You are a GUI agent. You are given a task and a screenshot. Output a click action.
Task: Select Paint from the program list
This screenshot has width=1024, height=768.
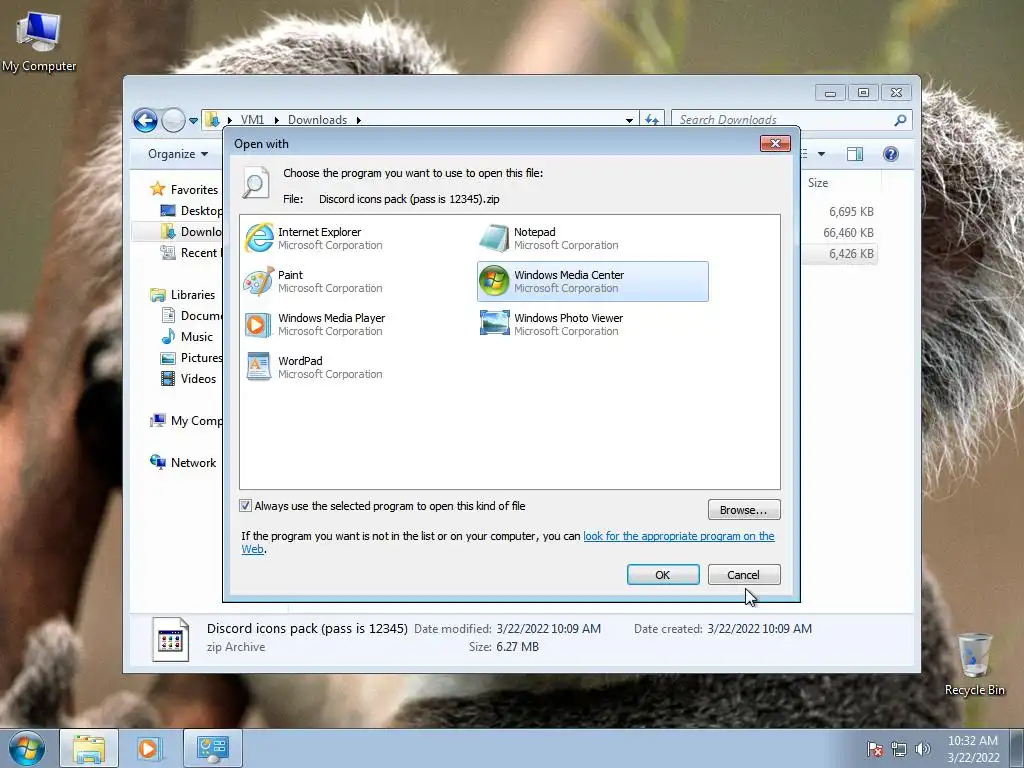pos(313,281)
